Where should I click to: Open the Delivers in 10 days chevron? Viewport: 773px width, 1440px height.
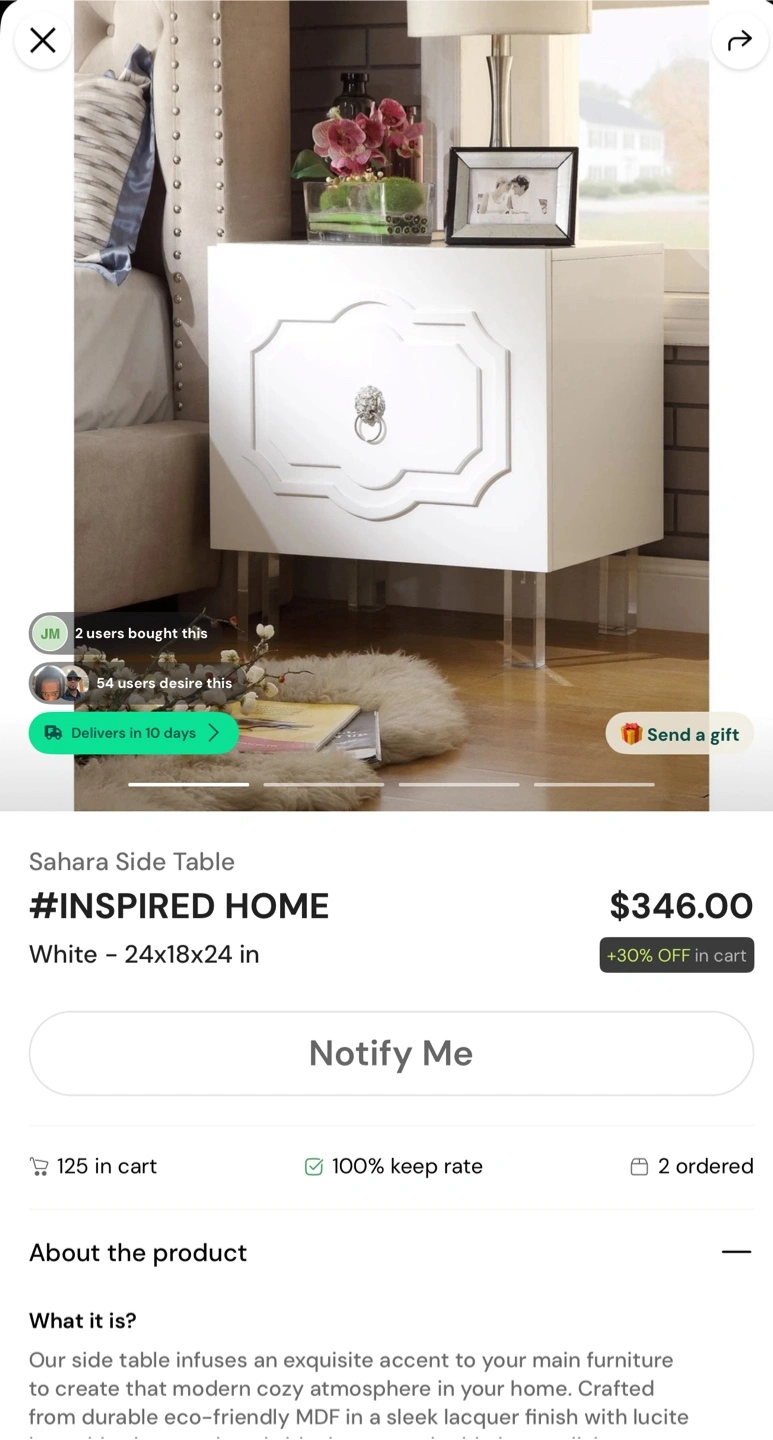213,733
